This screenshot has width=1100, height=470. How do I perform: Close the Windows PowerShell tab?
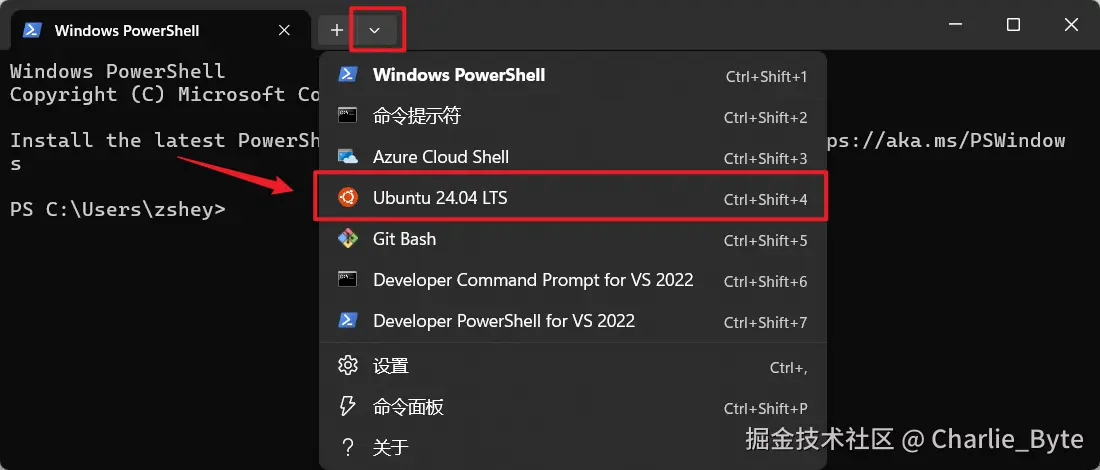click(x=284, y=30)
